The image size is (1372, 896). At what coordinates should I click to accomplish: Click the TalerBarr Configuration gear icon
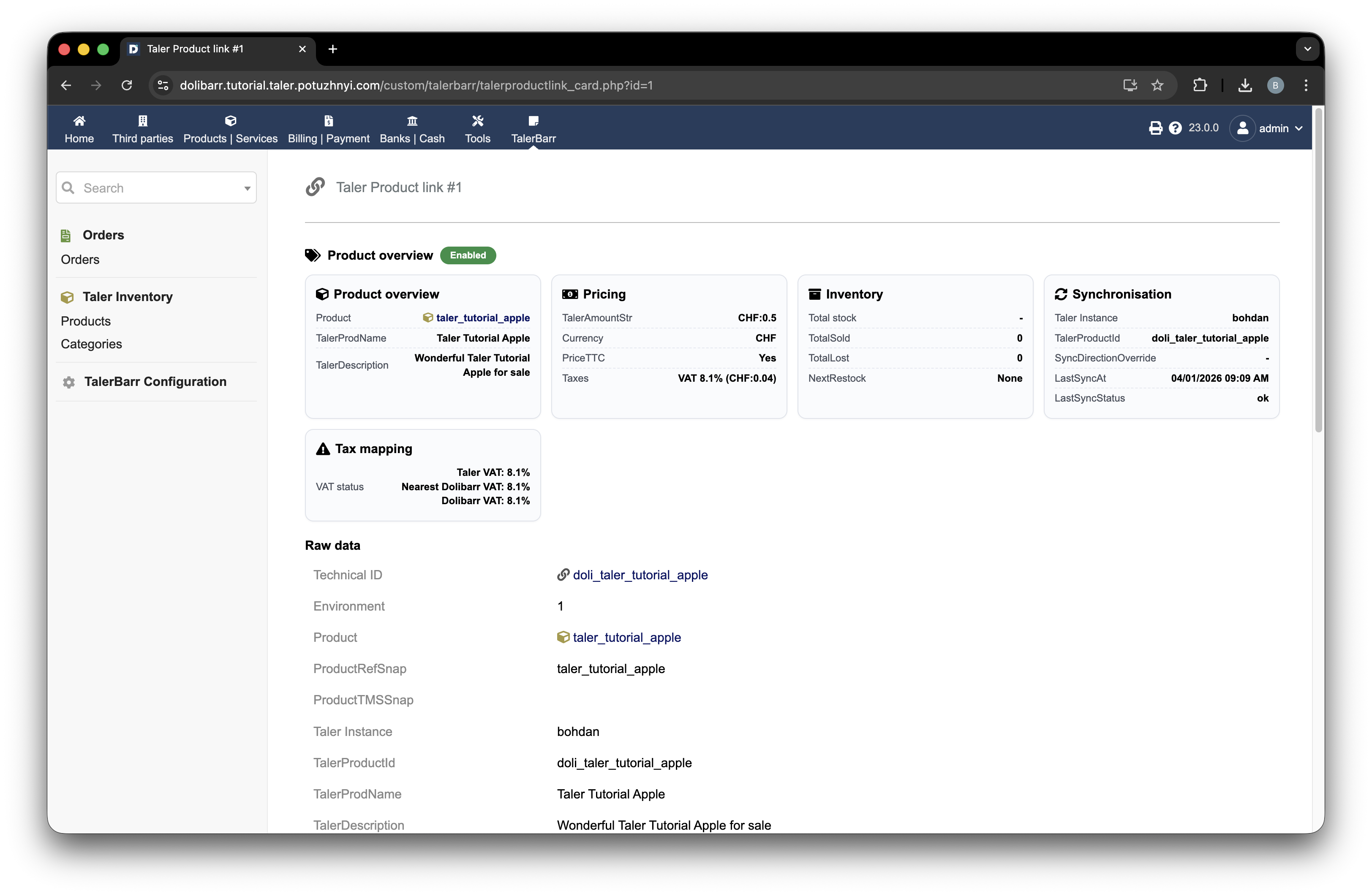[68, 382]
